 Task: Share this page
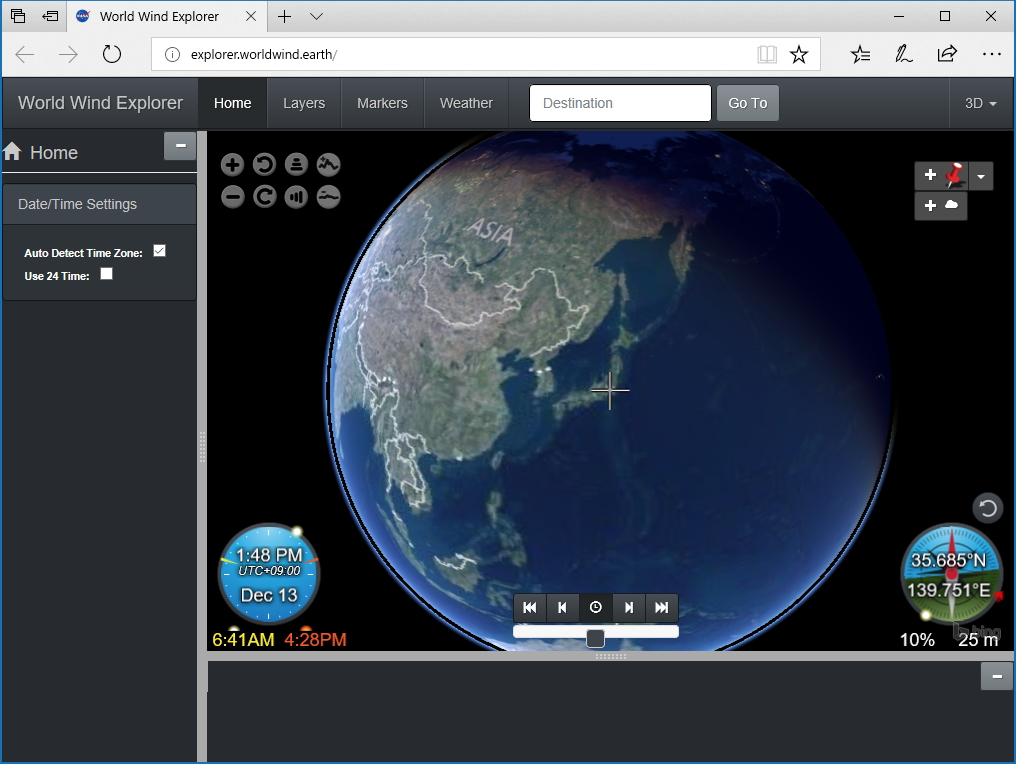tap(947, 54)
